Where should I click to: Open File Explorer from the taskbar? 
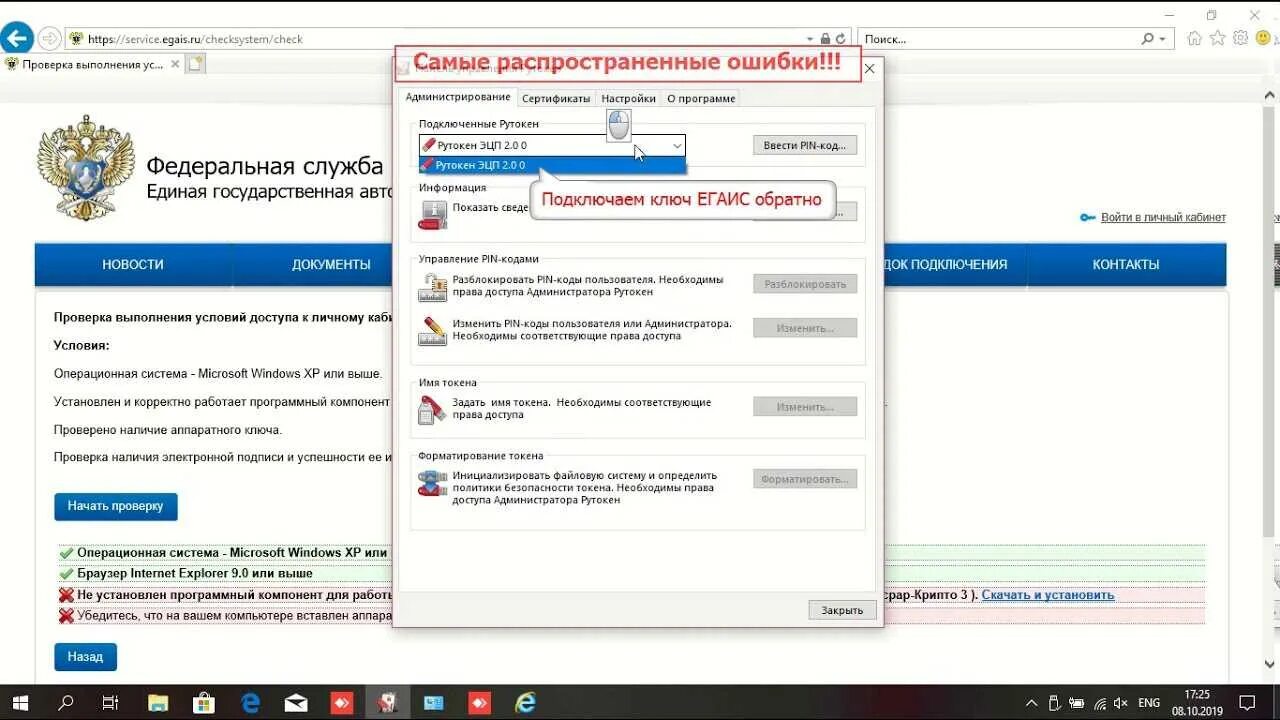[x=158, y=703]
